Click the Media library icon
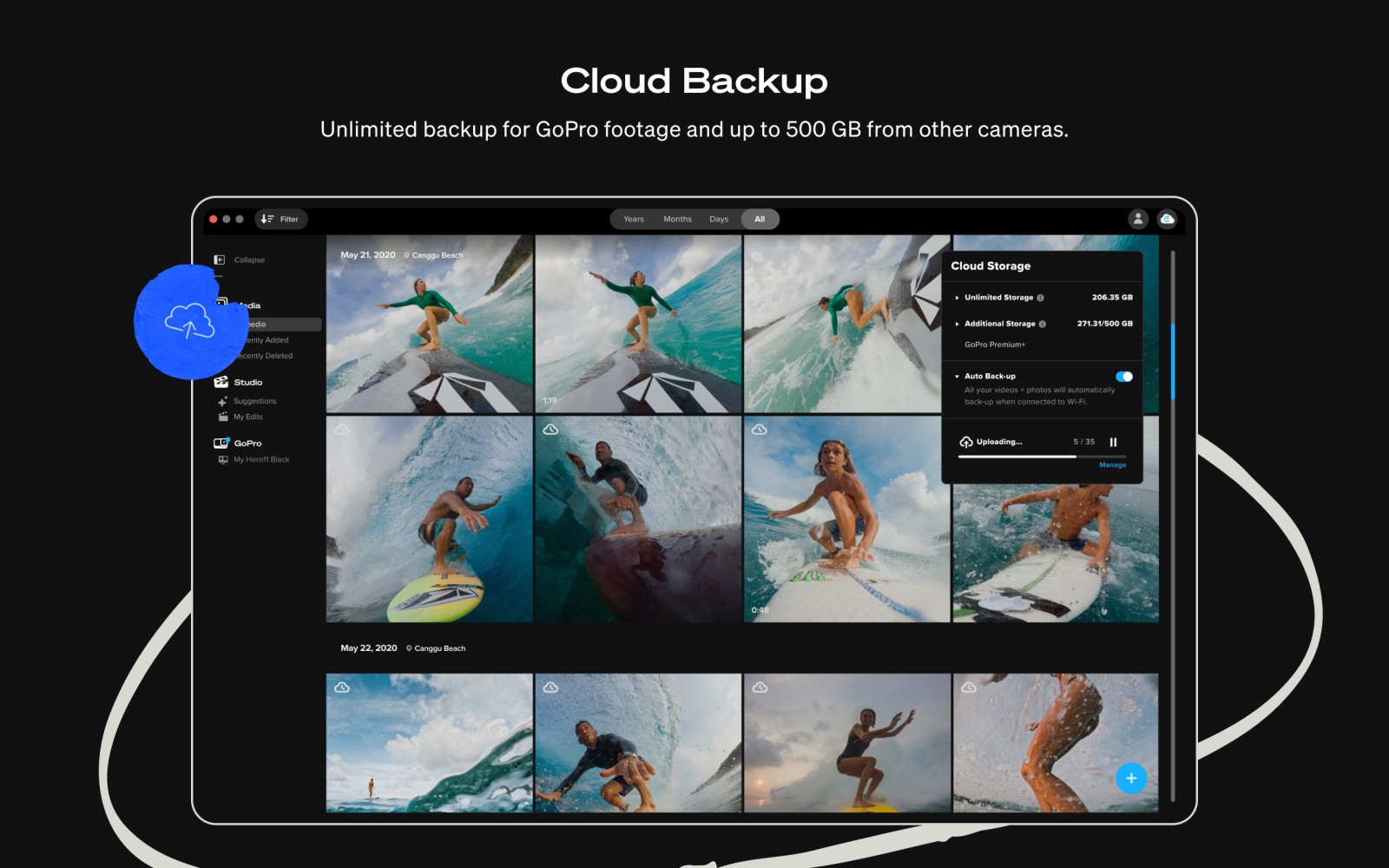This screenshot has width=1389, height=868. (x=221, y=301)
